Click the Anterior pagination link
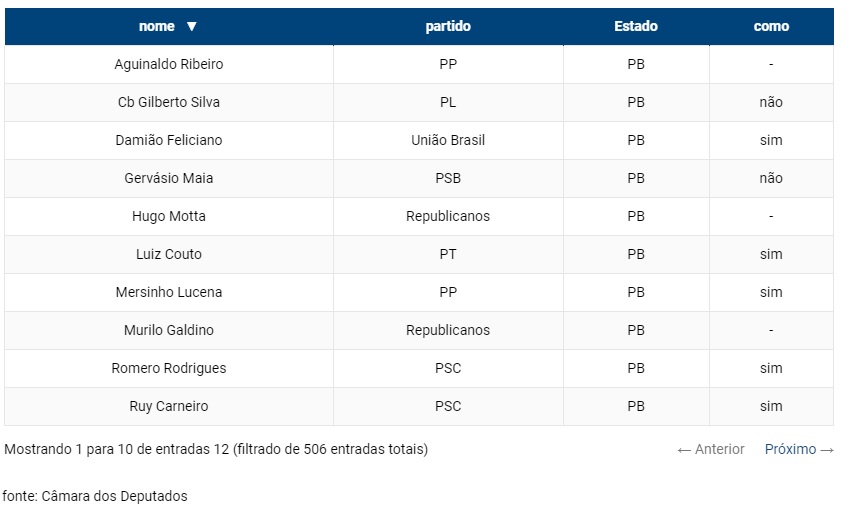 (x=711, y=450)
